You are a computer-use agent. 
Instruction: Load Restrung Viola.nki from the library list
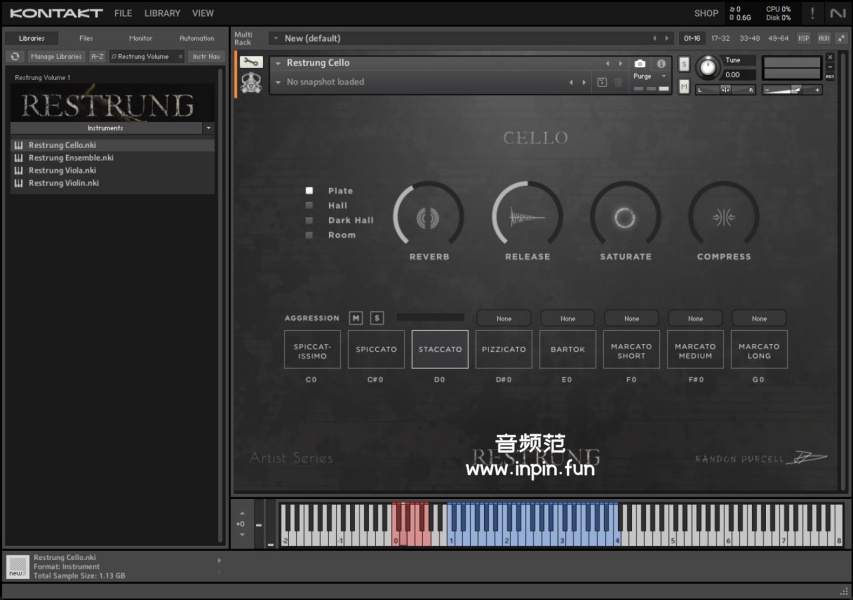[x=63, y=170]
